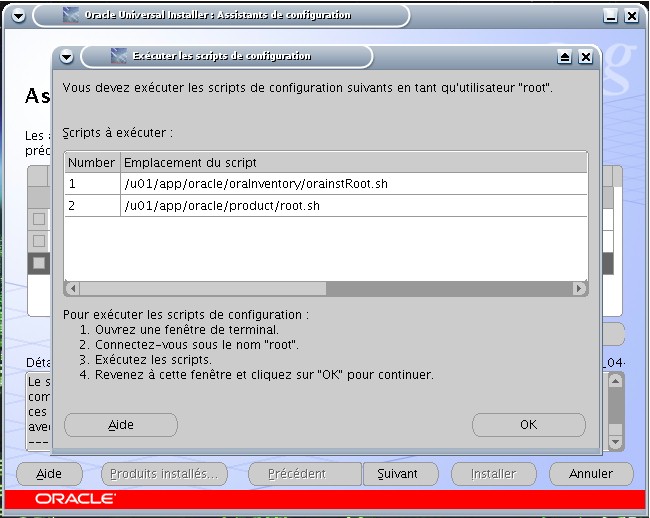Click the configuration scripts dialog title icon
This screenshot has height=518, width=650.
(119, 56)
